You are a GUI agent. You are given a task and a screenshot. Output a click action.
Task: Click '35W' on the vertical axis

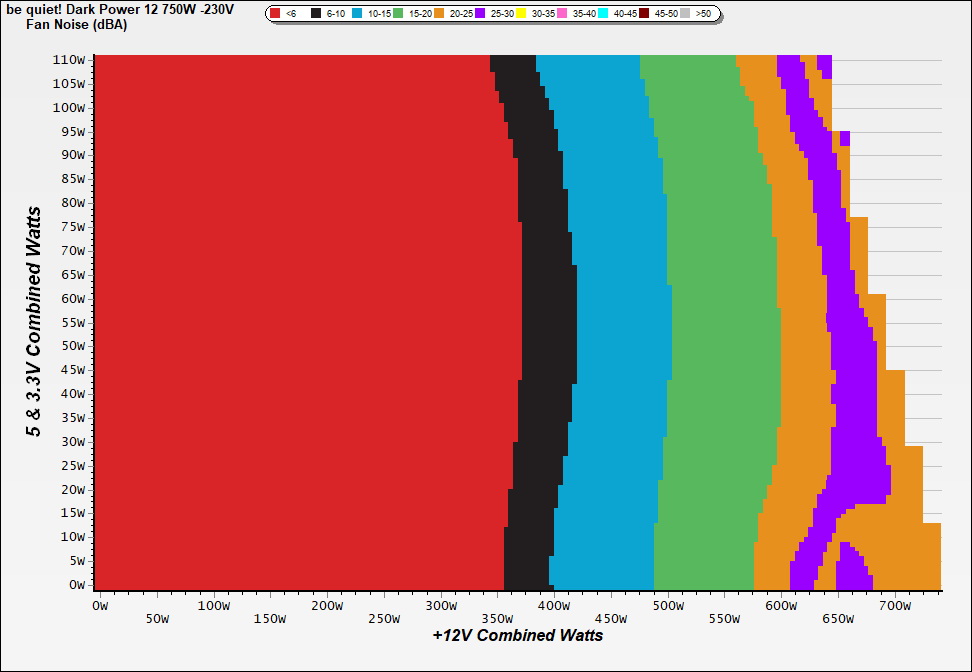click(x=73, y=418)
